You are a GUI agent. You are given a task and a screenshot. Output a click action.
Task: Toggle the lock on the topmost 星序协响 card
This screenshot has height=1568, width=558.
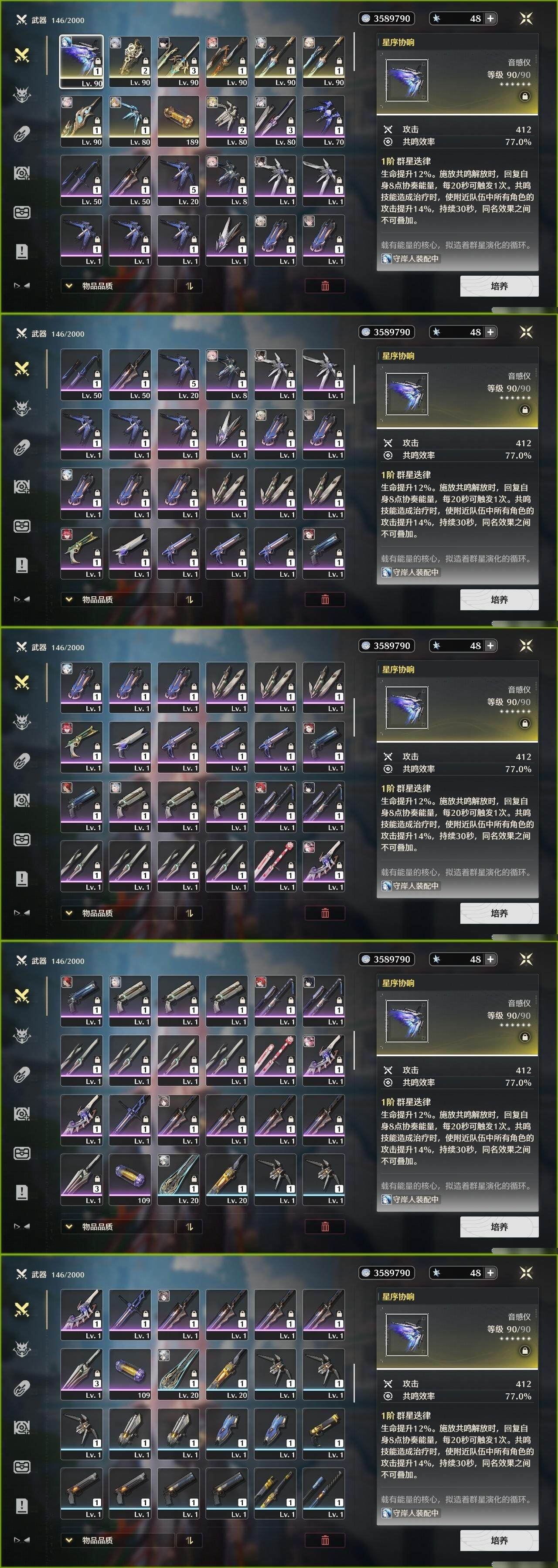pyautogui.click(x=524, y=96)
